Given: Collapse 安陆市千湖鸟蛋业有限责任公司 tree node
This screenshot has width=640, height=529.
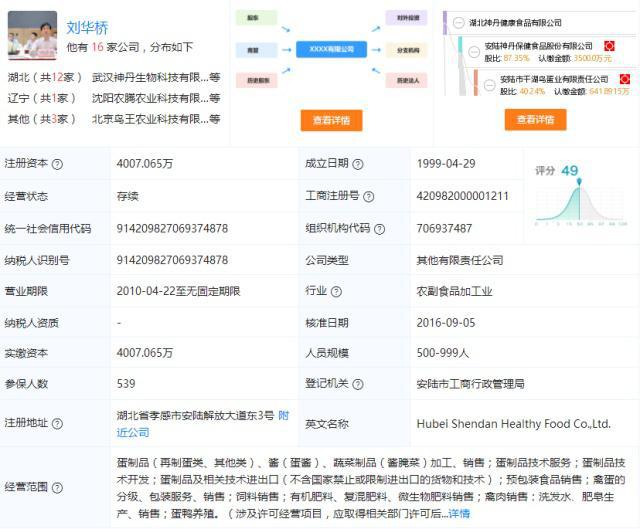Looking at the screenshot, I should coord(489,85).
